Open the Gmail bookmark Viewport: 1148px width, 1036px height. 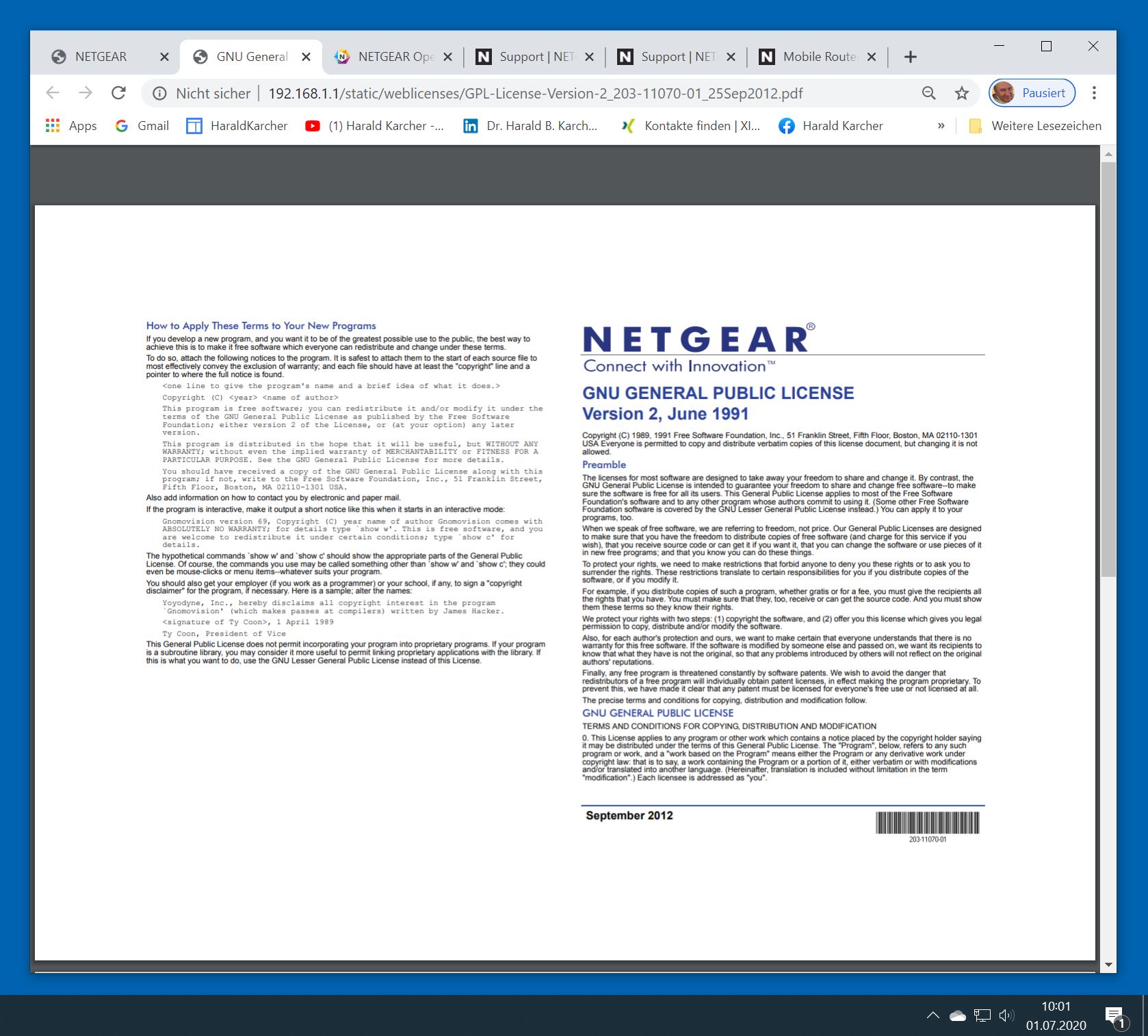point(142,126)
